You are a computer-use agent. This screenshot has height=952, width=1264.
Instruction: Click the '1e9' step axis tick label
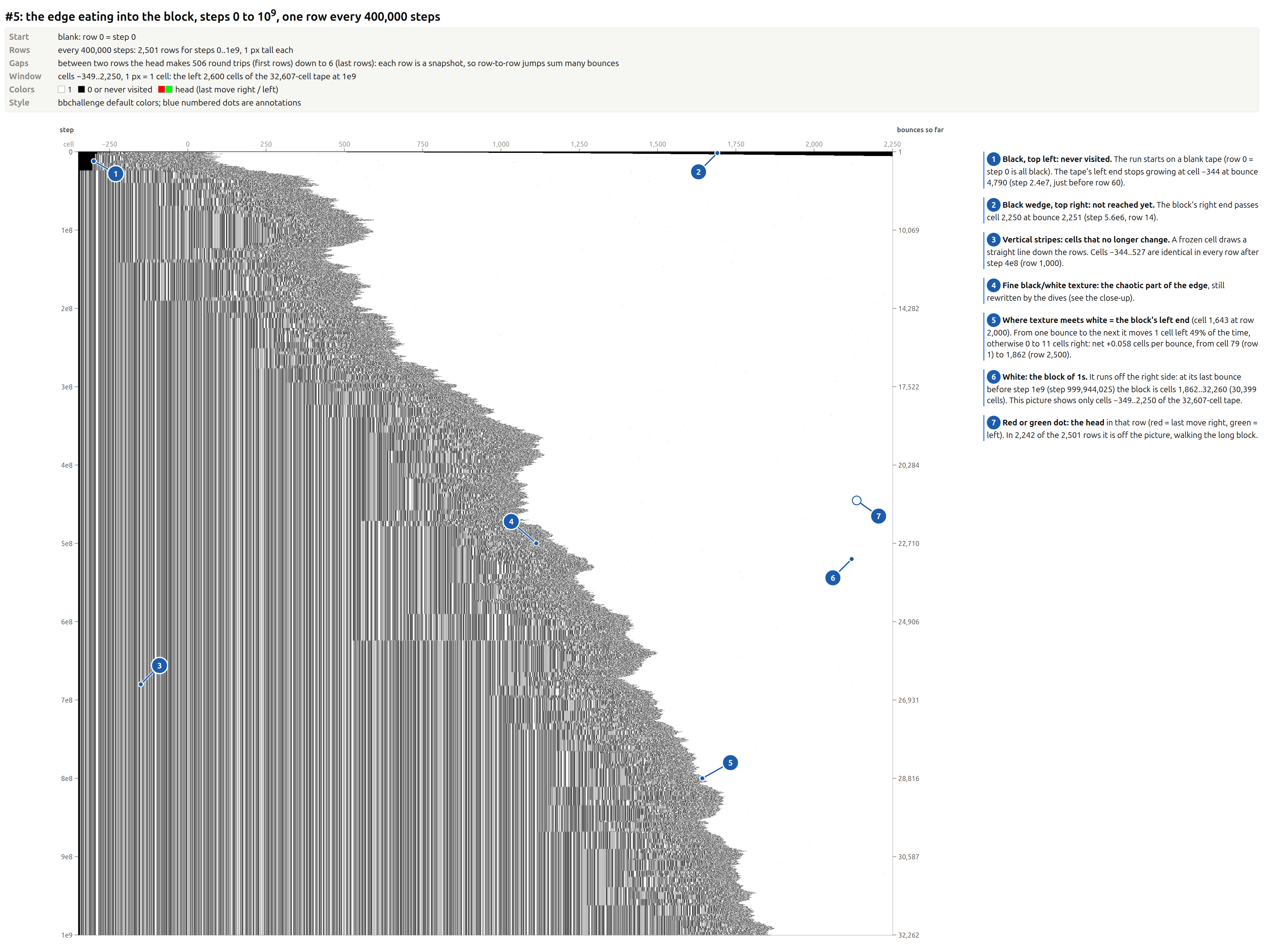67,935
